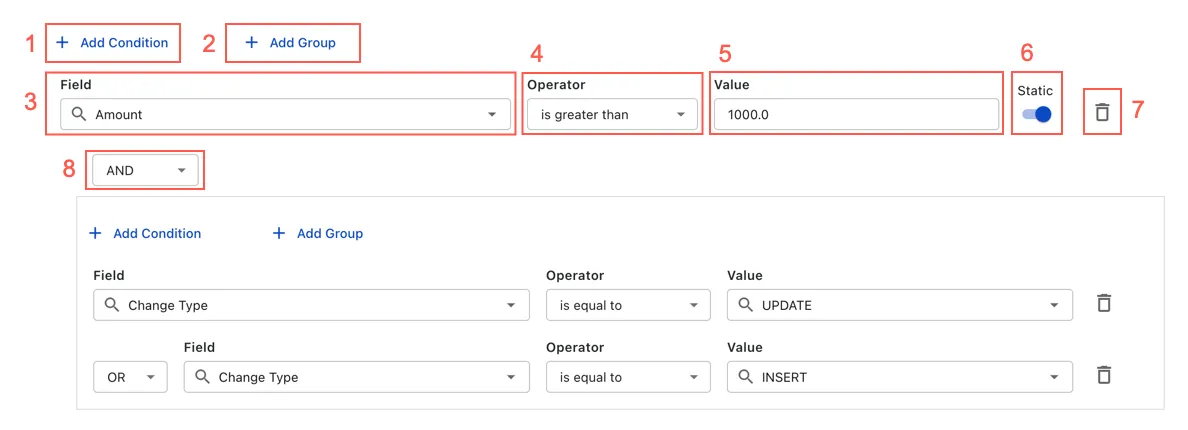The width and height of the screenshot is (1188, 430).
Task: Add Group inside the nested group
Action: [x=318, y=233]
